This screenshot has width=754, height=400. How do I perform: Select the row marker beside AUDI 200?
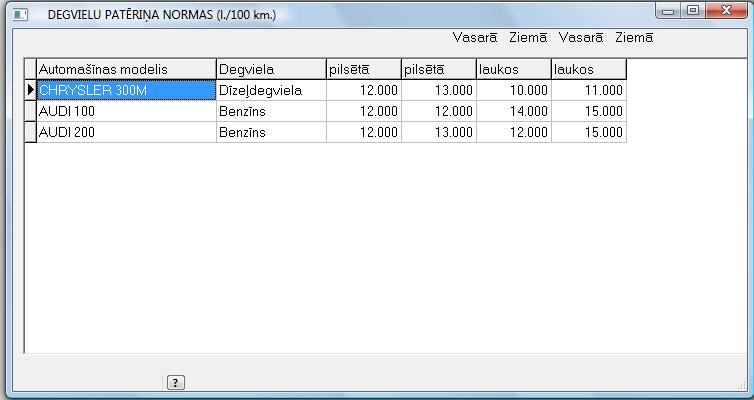[x=31, y=132]
